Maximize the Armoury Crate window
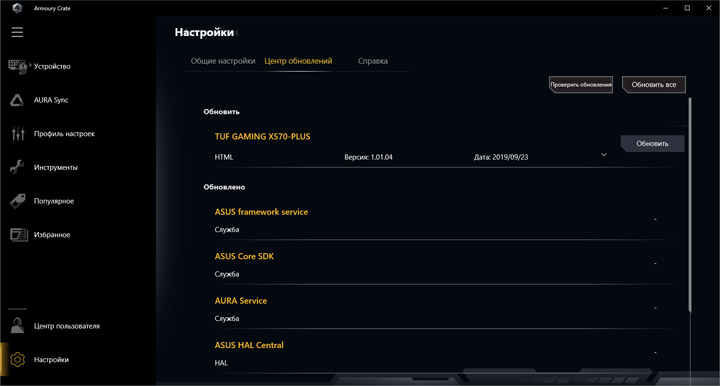This screenshot has width=720, height=386. coord(687,8)
